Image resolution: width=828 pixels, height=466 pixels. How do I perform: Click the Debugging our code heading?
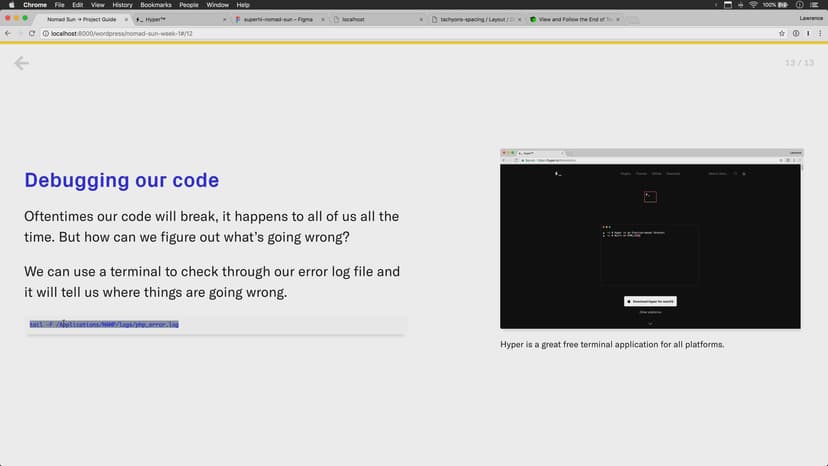coord(121,180)
